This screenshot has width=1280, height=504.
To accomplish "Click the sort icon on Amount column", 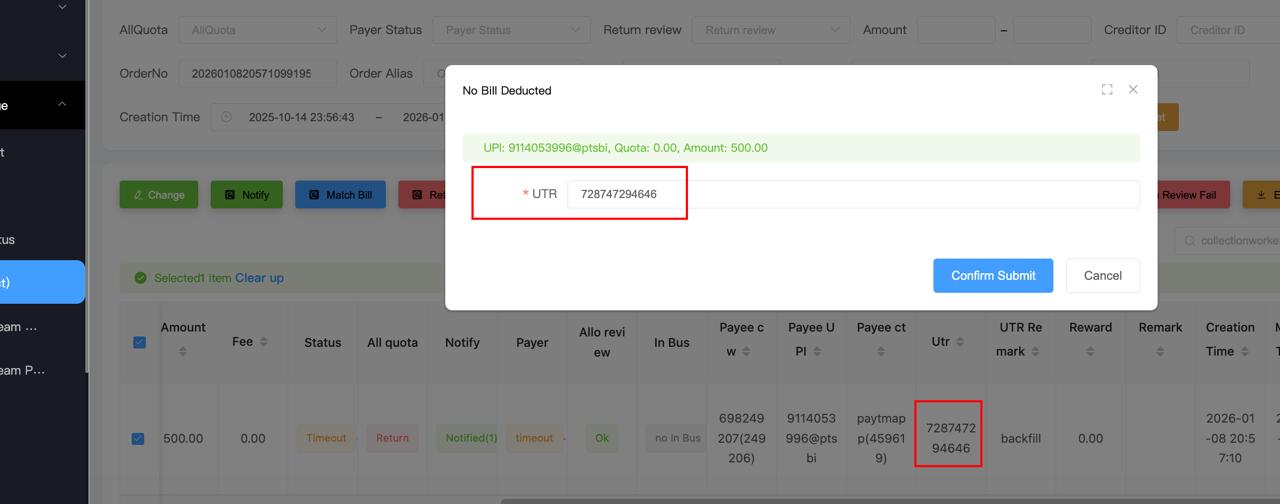I will 183,351.
